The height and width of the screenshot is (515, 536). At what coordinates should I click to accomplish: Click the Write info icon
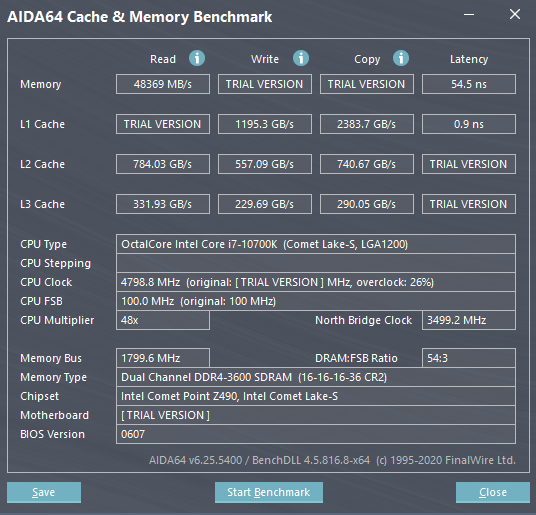301,58
